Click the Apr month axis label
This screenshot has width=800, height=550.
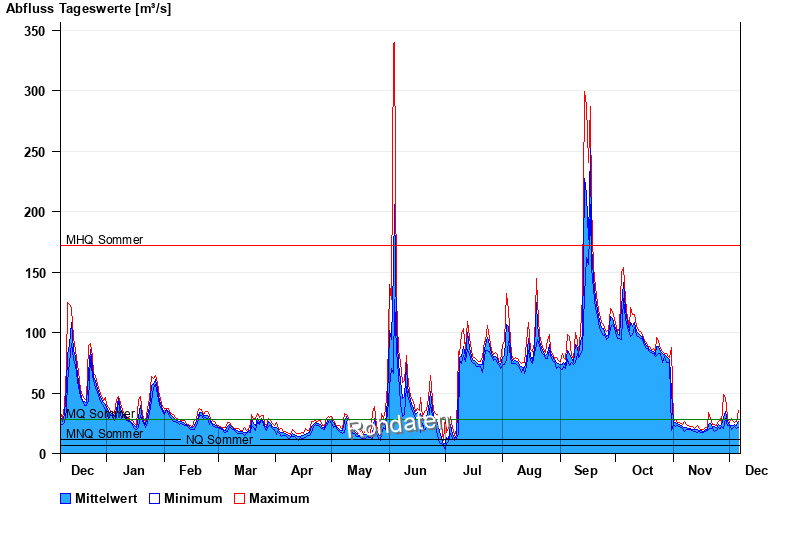pos(301,471)
